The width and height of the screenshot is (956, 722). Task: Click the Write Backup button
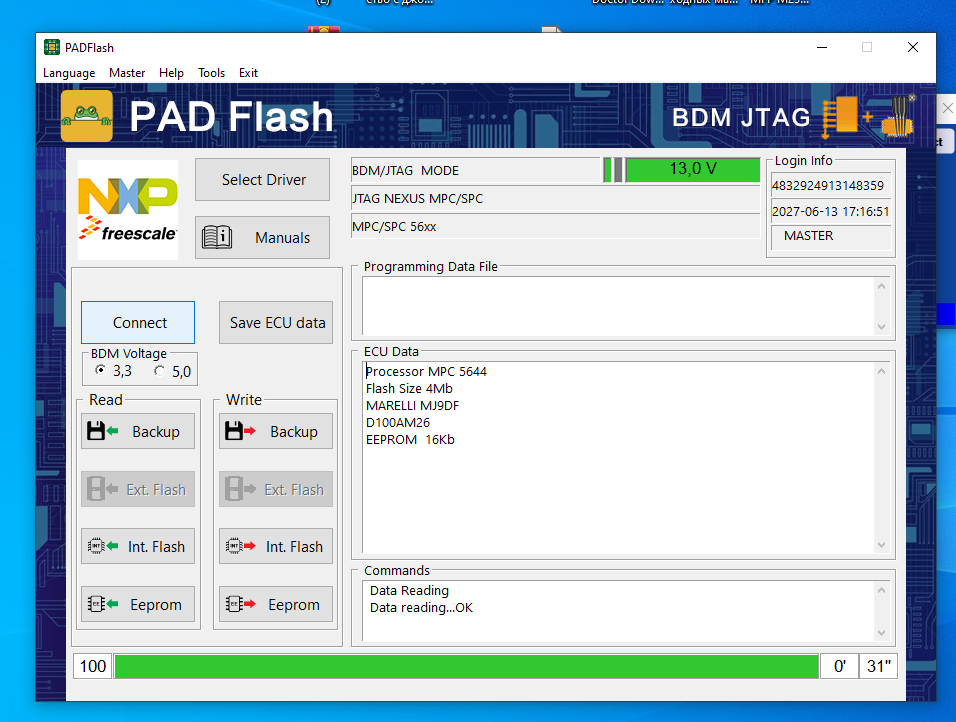276,431
